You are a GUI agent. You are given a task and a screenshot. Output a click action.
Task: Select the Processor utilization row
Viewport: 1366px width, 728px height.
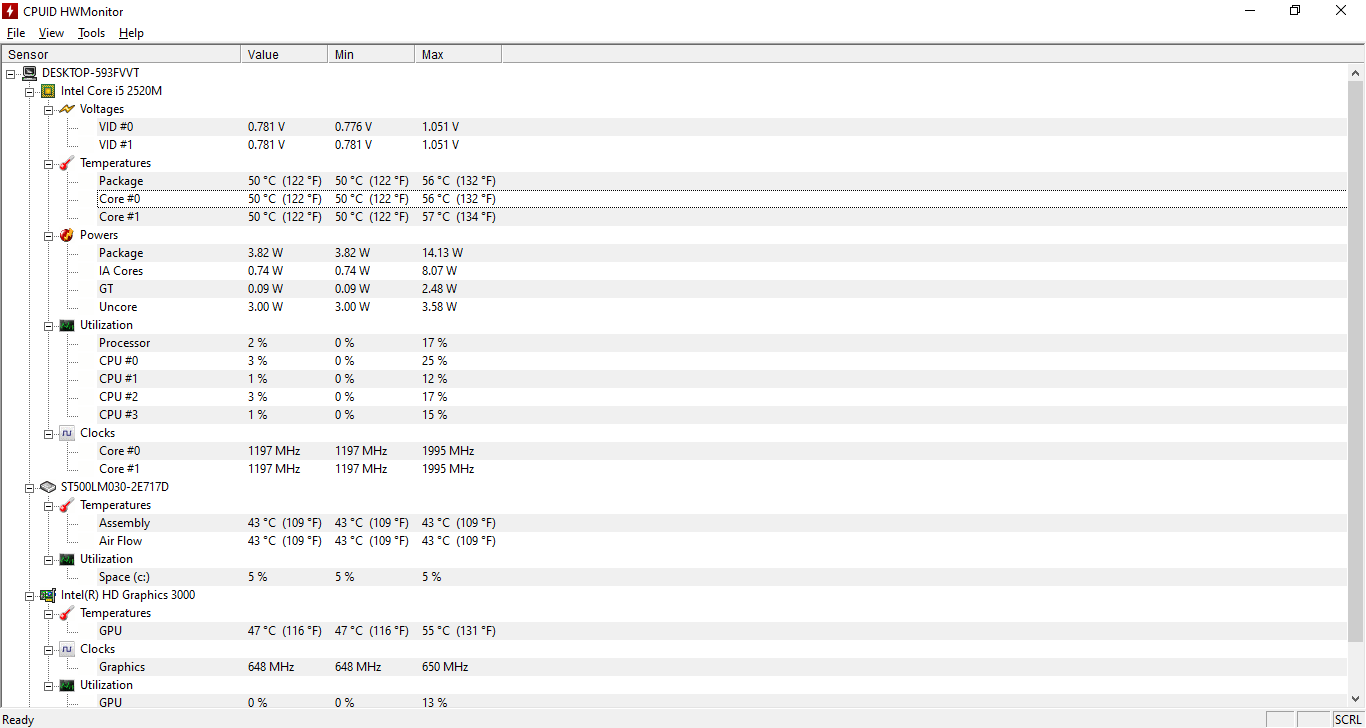[x=721, y=343]
